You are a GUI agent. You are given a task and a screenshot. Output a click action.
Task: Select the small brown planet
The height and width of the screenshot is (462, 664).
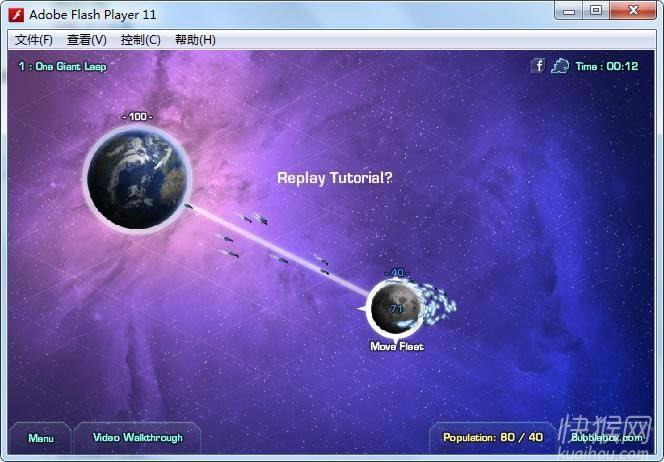[x=393, y=307]
